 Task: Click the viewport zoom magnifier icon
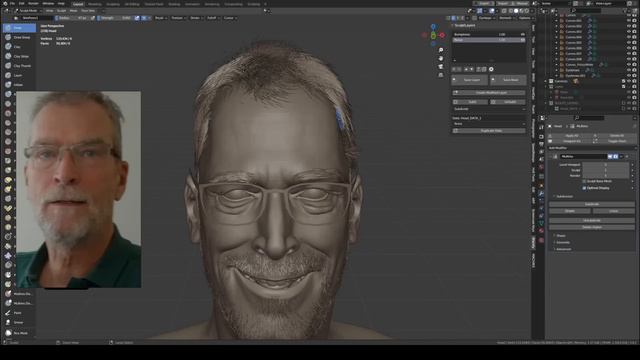441,50
